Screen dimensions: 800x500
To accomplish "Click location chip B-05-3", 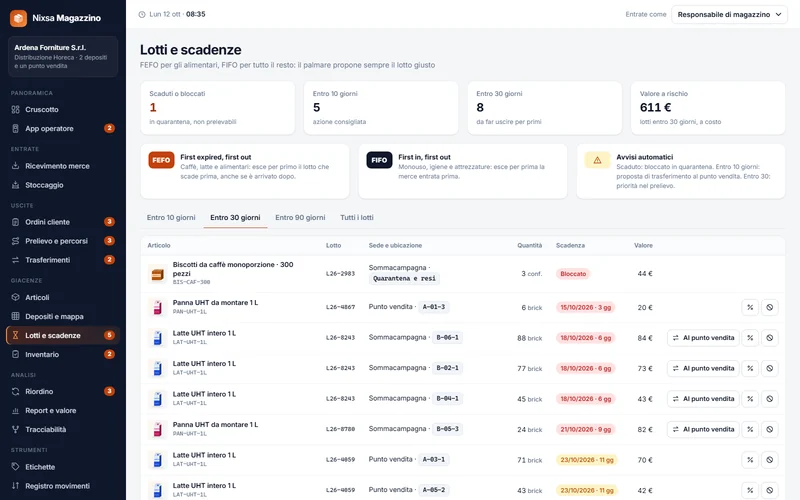I will pyautogui.click(x=447, y=429).
